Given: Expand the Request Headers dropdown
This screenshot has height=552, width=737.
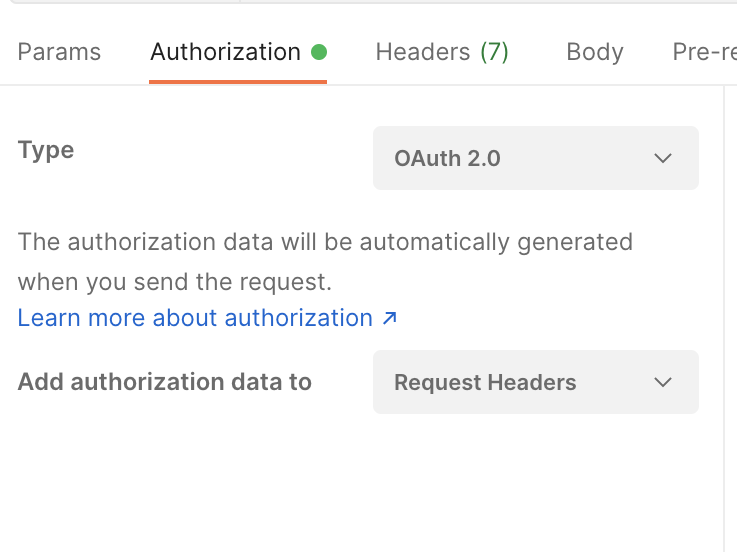Looking at the screenshot, I should point(535,382).
